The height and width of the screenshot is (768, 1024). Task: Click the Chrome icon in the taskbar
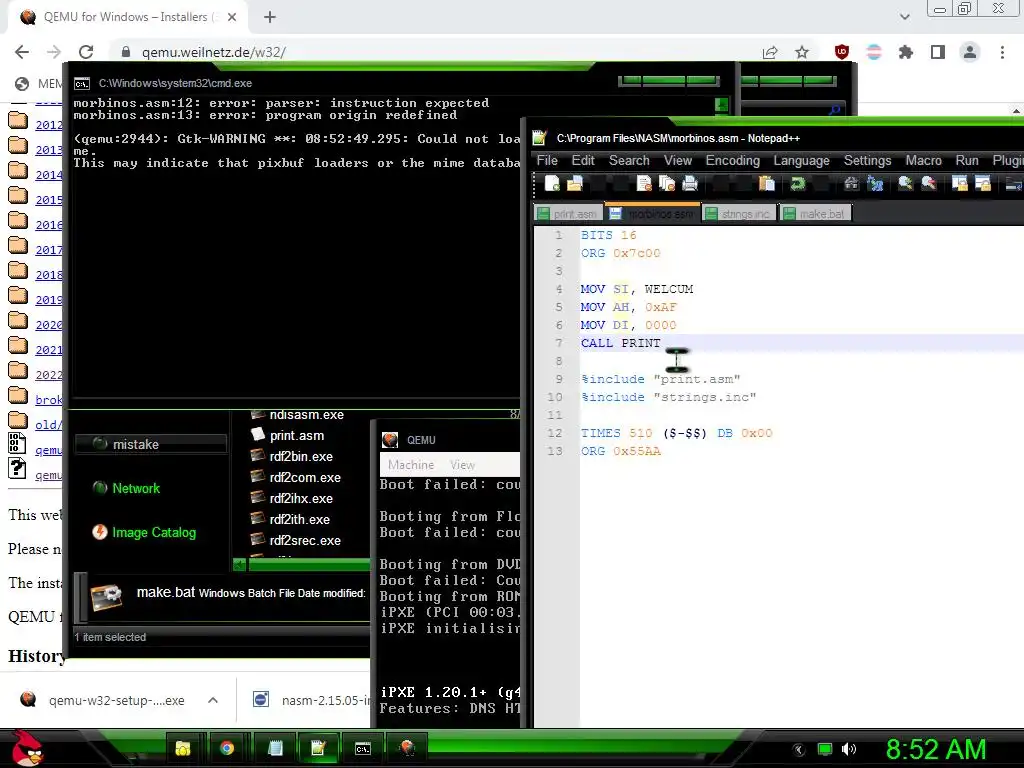pyautogui.click(x=227, y=748)
